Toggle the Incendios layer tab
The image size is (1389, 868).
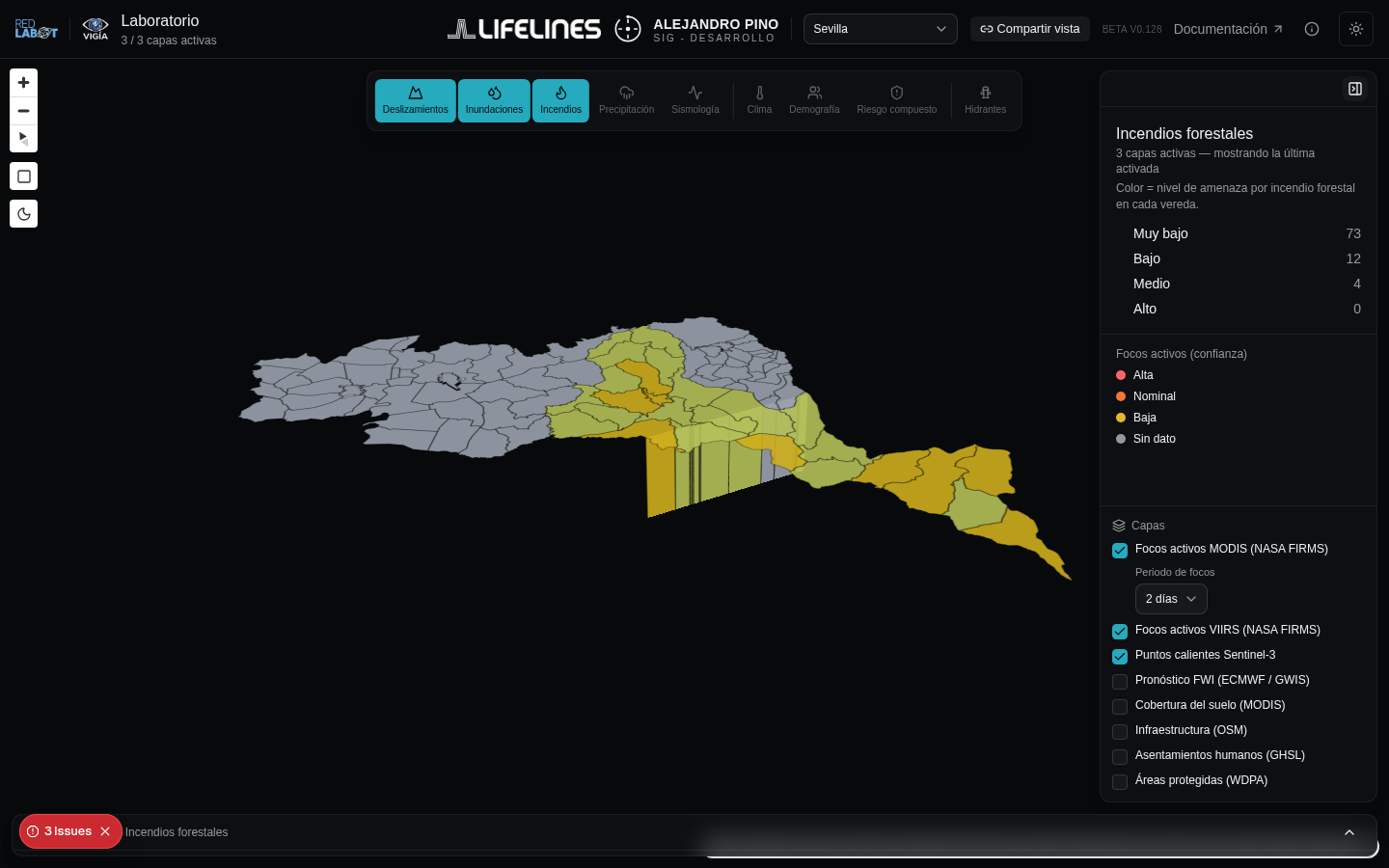pos(560,100)
